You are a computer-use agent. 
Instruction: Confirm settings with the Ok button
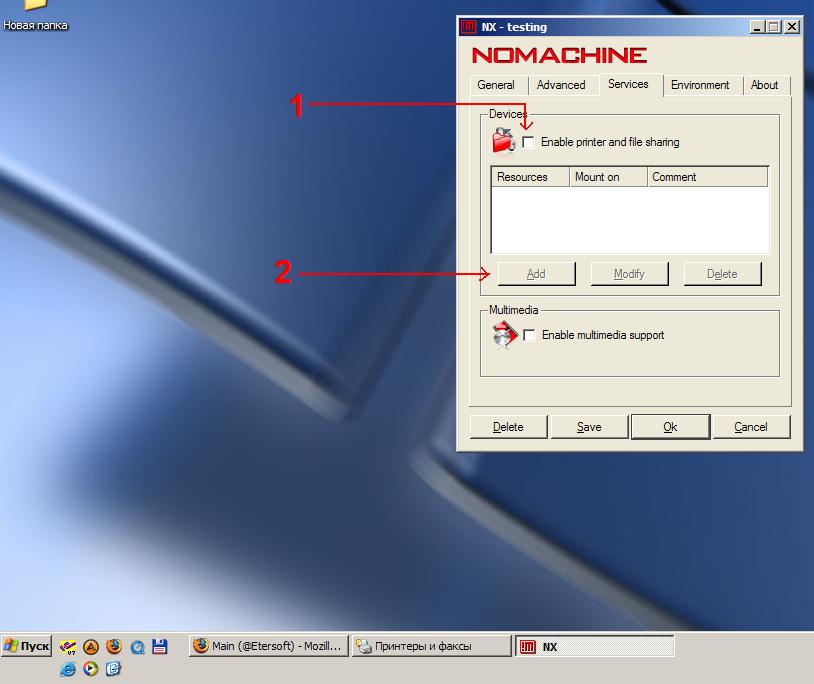pyautogui.click(x=670, y=427)
